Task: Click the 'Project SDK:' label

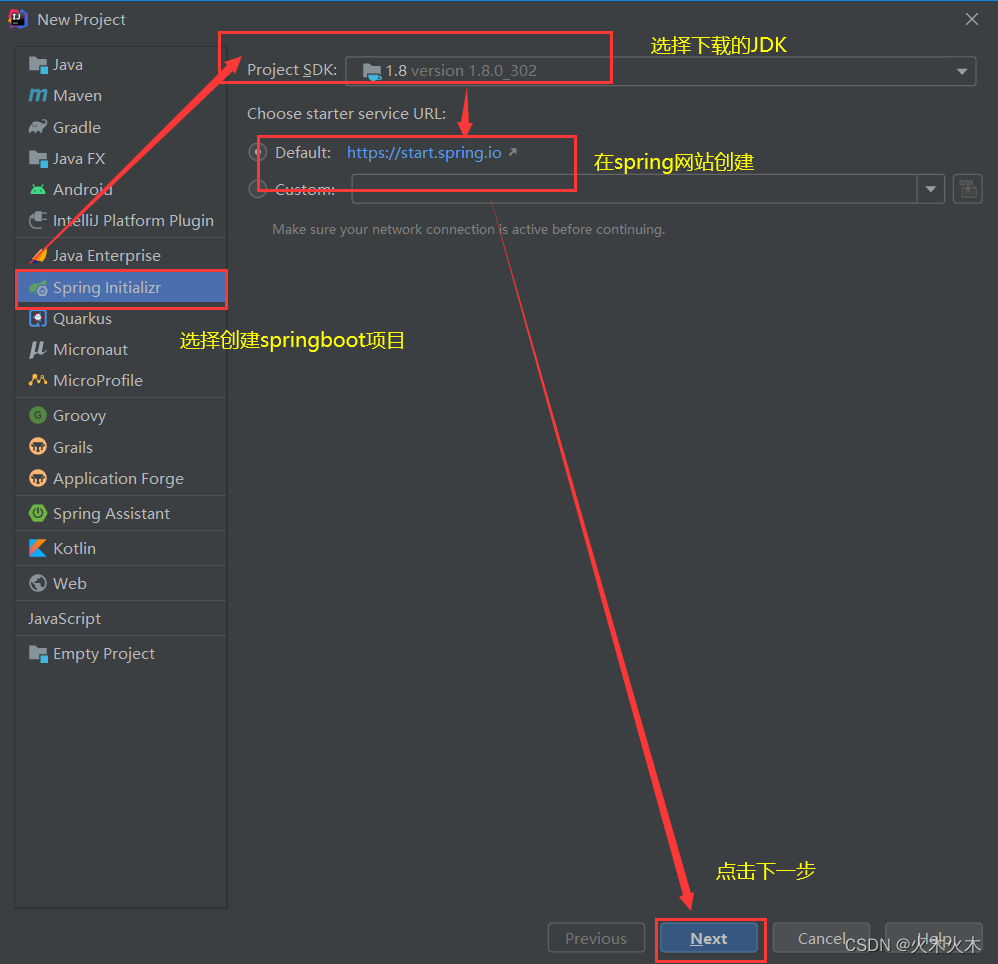Action: point(292,70)
